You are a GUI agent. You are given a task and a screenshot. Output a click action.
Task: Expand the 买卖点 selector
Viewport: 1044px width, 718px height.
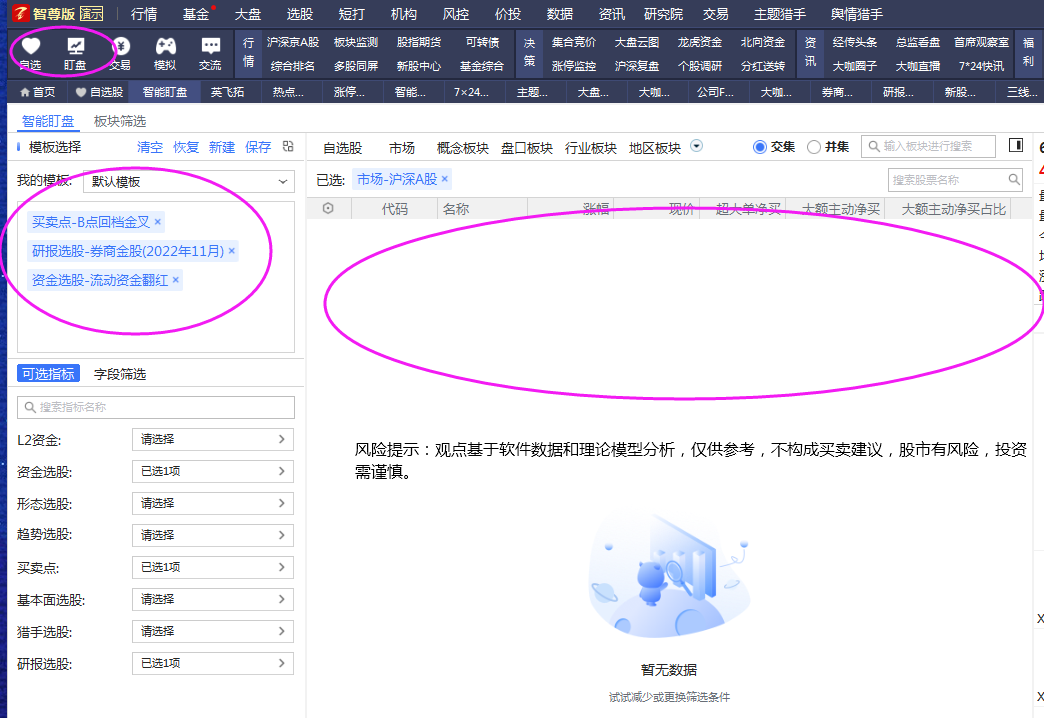(213, 567)
